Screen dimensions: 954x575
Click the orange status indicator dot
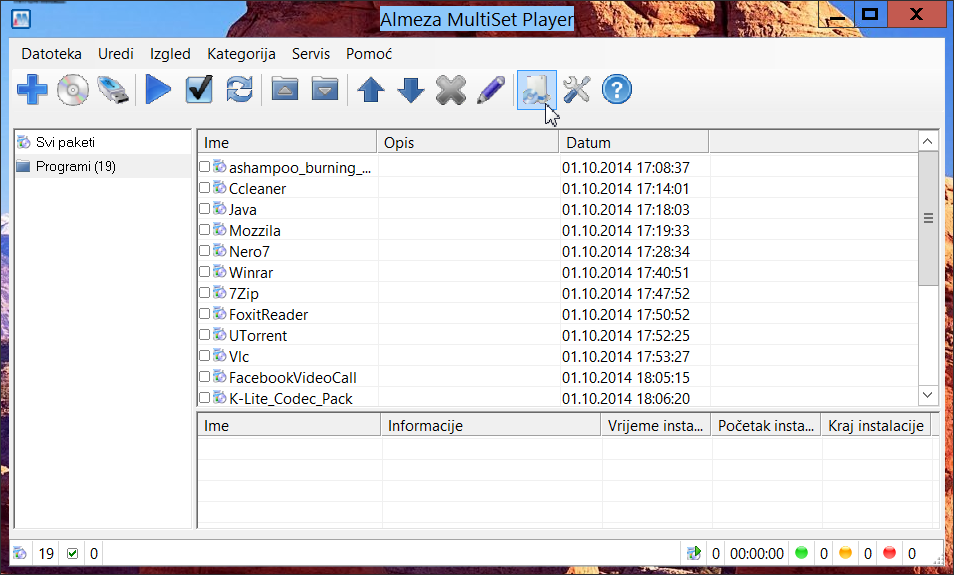point(845,552)
